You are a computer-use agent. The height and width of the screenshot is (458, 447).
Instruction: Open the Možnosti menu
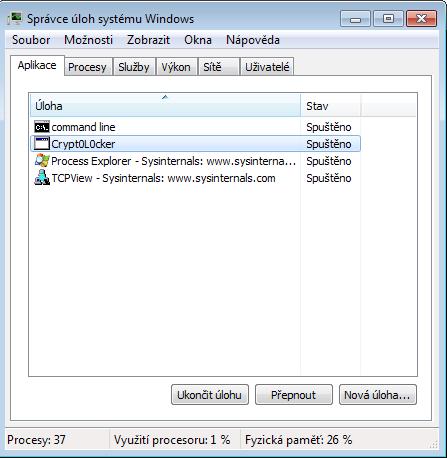click(88, 40)
